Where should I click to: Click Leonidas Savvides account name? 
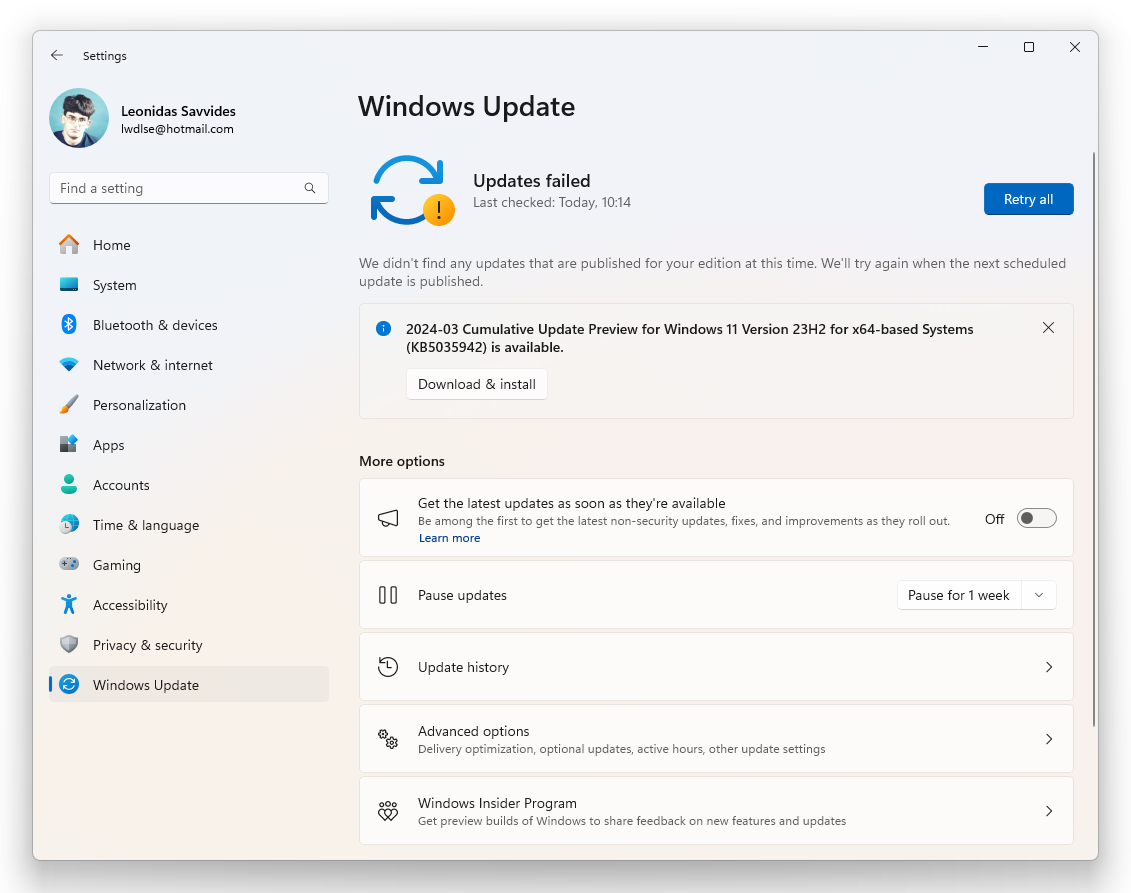click(178, 111)
